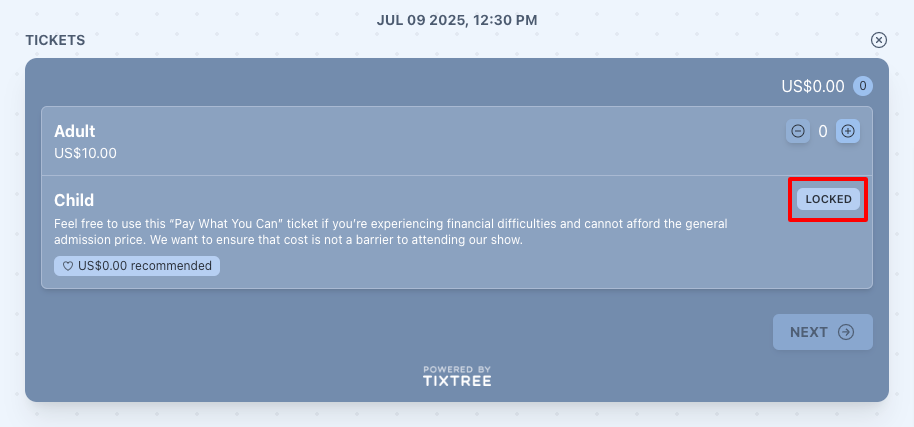Click the TIXTREE logo text
914x427 pixels.
(457, 381)
